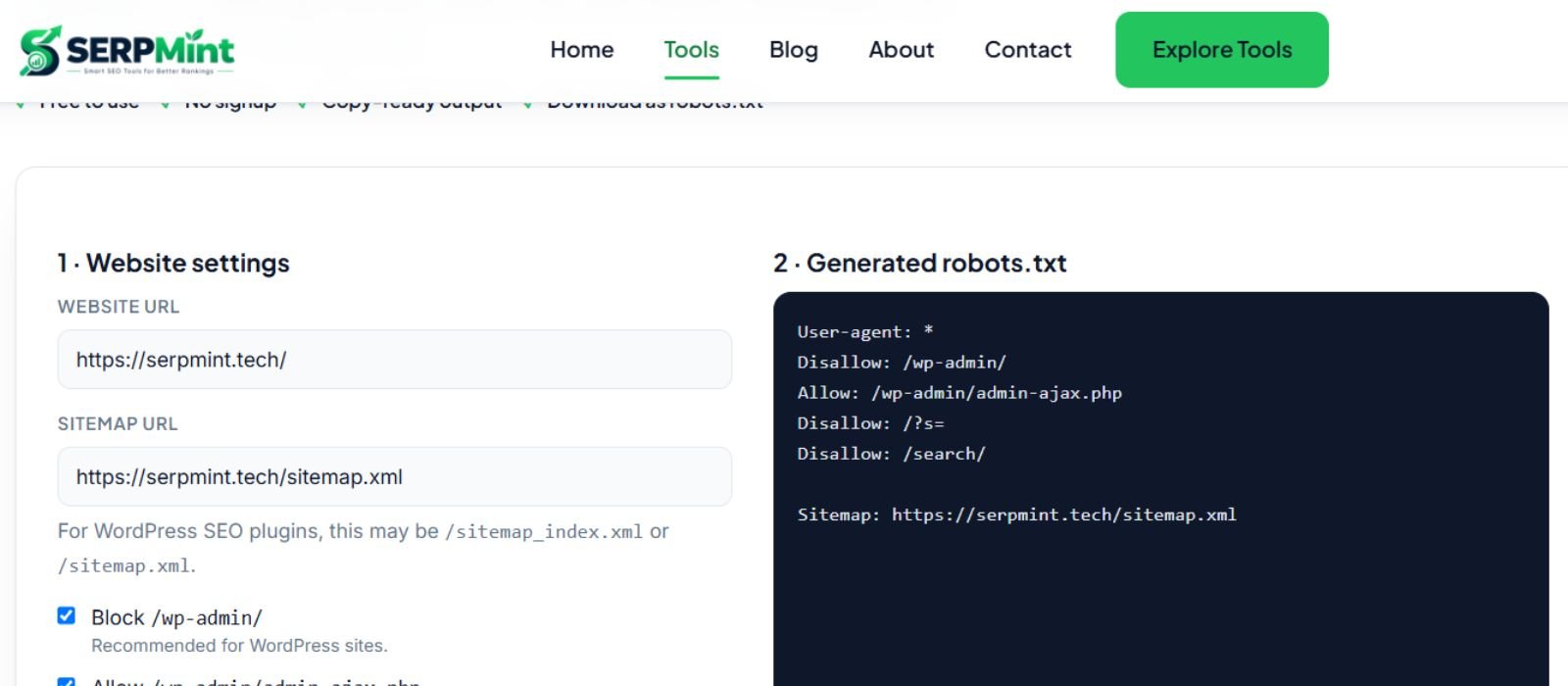
Task: Uncheck the Block /wp-admin/ checkbox
Action: coord(67,615)
